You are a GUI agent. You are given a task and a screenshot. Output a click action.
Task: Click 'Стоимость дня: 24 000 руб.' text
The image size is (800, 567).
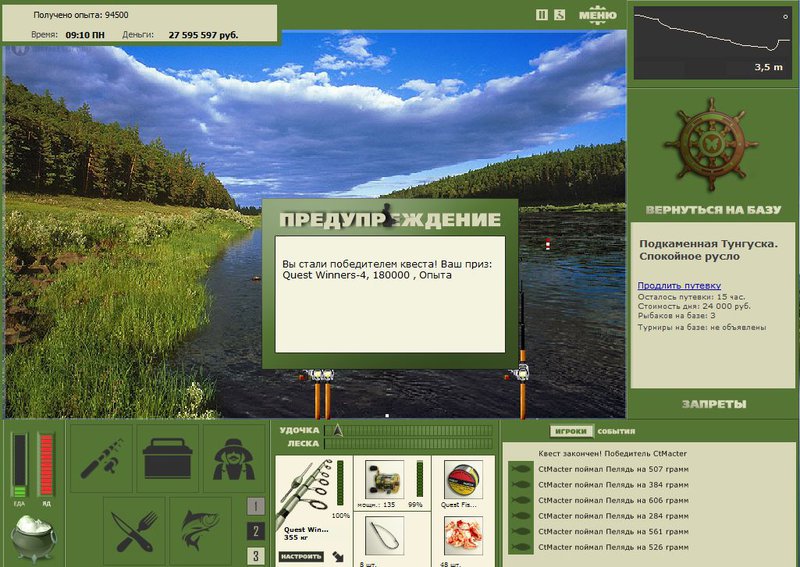click(x=694, y=306)
